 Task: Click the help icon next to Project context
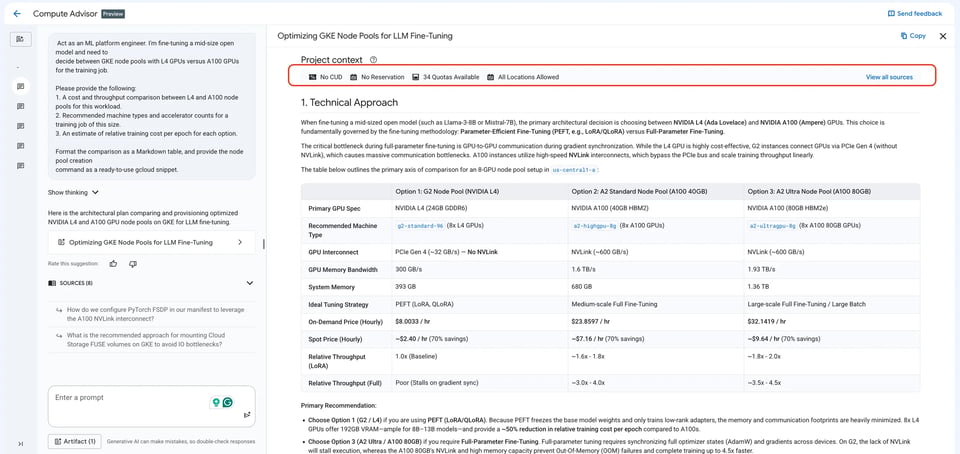pos(373,60)
